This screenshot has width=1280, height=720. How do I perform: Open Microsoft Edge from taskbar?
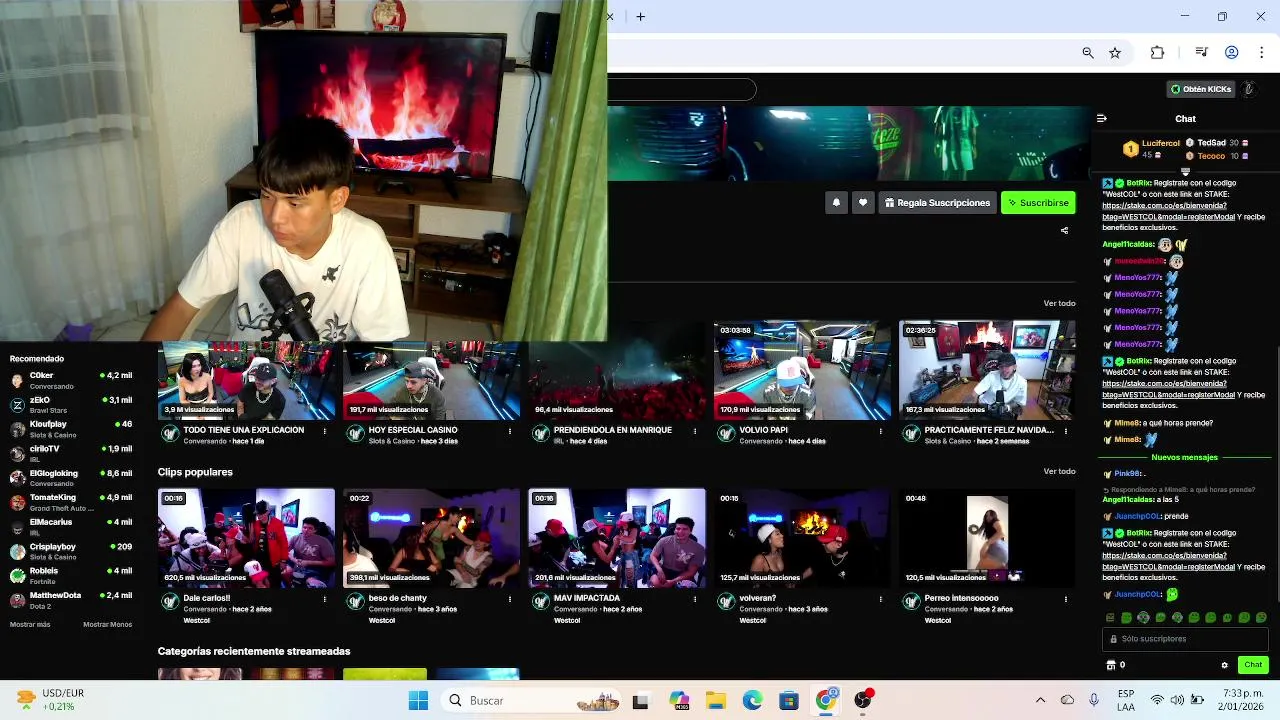pos(752,700)
